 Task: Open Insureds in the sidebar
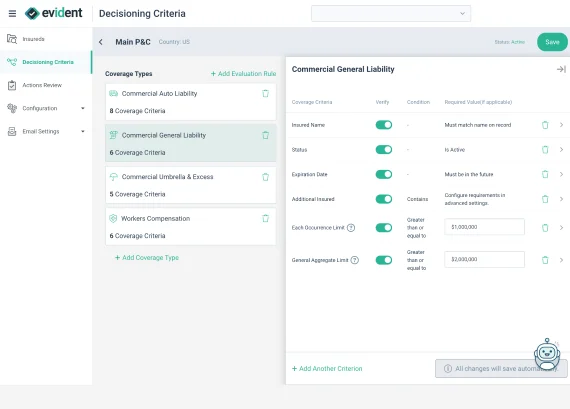pos(46,39)
